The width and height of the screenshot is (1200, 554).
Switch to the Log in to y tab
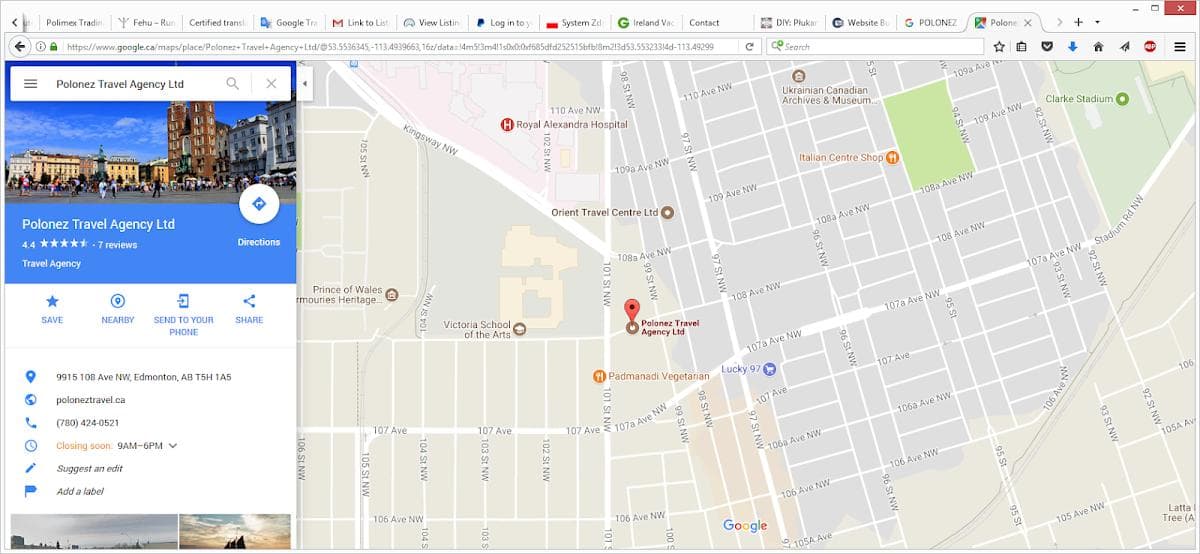(x=505, y=22)
